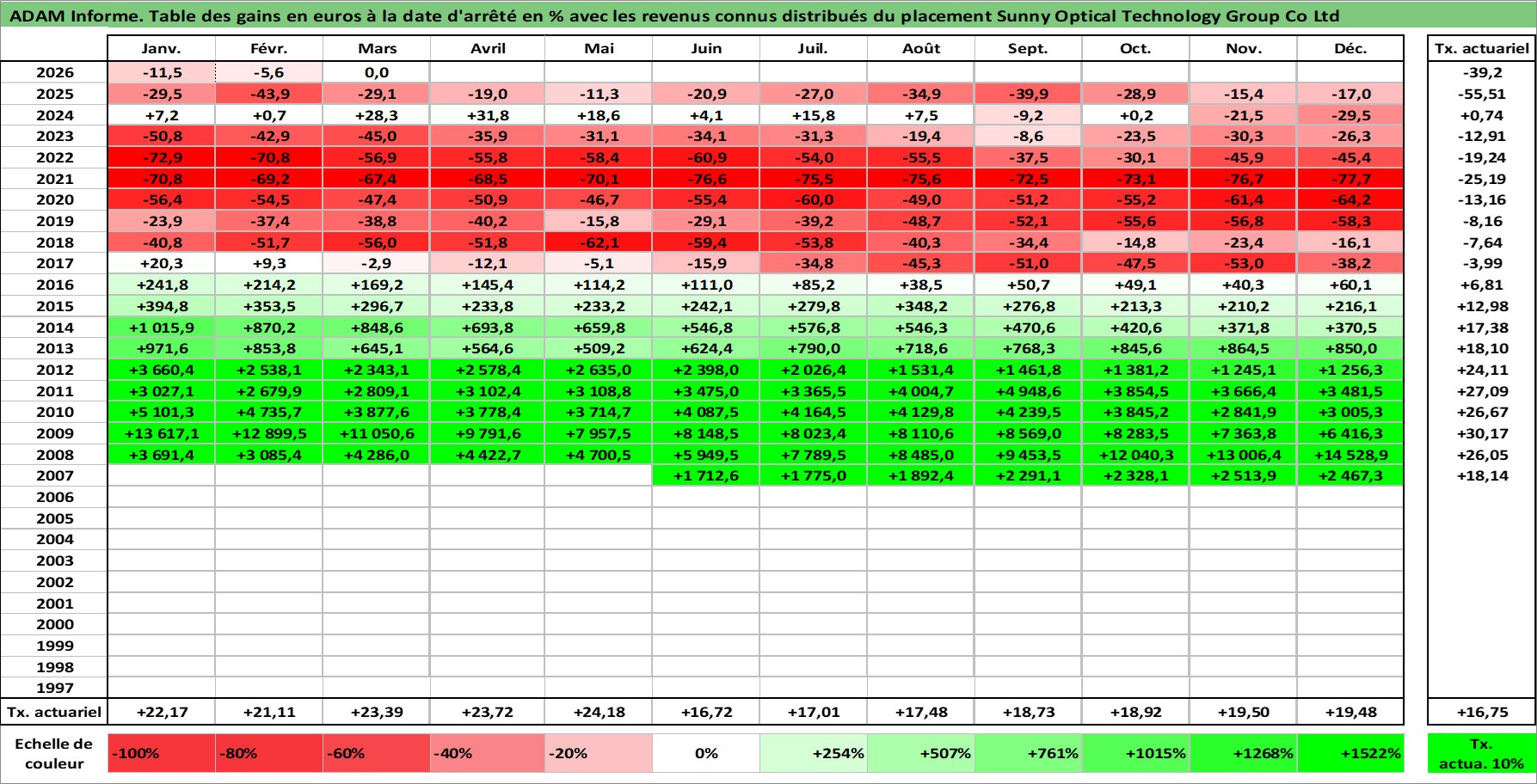Click the actuarial rate -55,51
The width and height of the screenshot is (1537, 784).
(1482, 94)
